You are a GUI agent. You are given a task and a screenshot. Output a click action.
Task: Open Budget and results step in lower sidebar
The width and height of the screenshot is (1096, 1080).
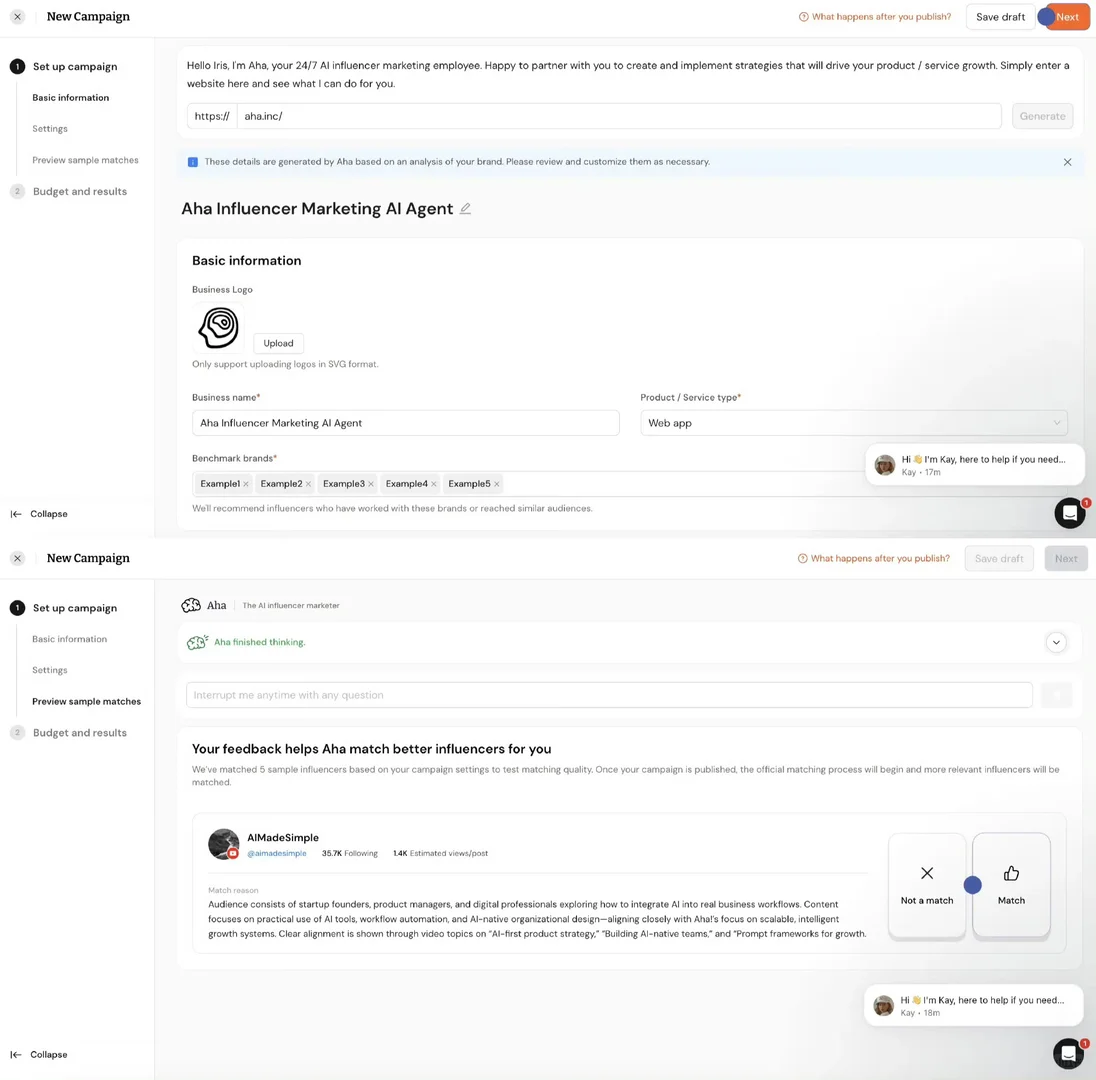[x=80, y=733]
